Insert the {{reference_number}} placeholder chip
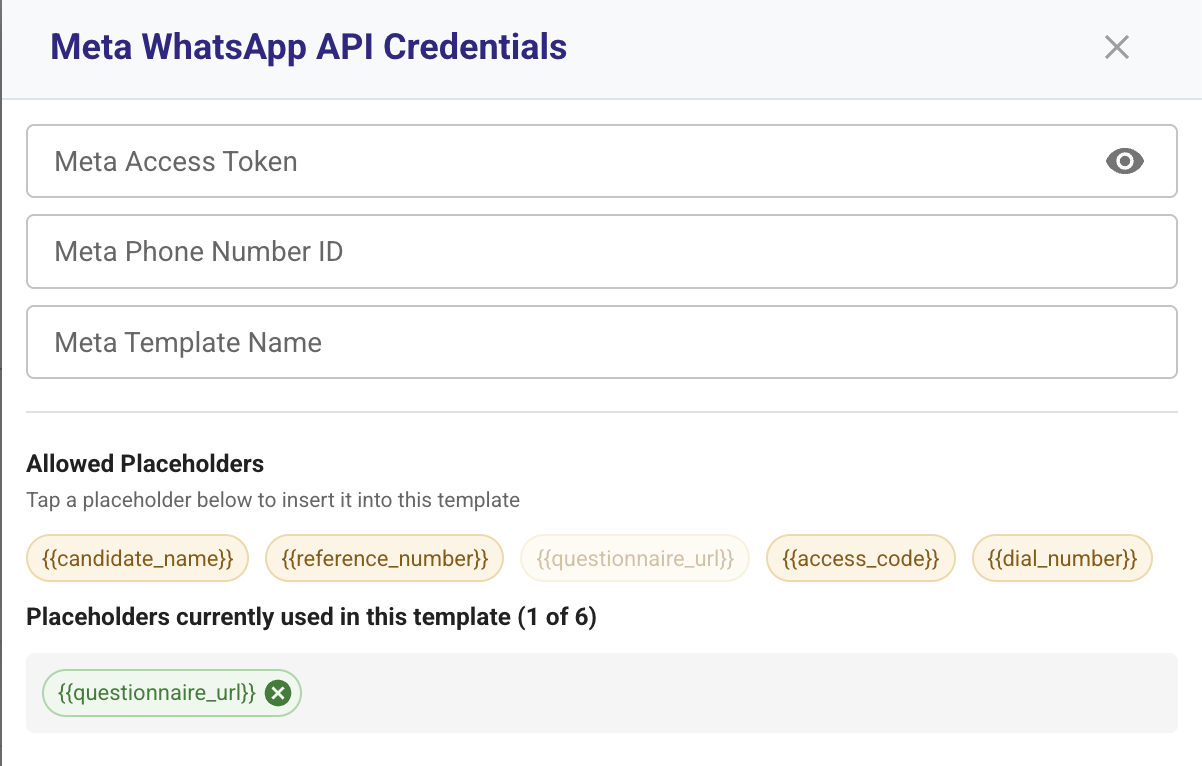Viewport: 1202px width, 766px height. click(x=384, y=558)
